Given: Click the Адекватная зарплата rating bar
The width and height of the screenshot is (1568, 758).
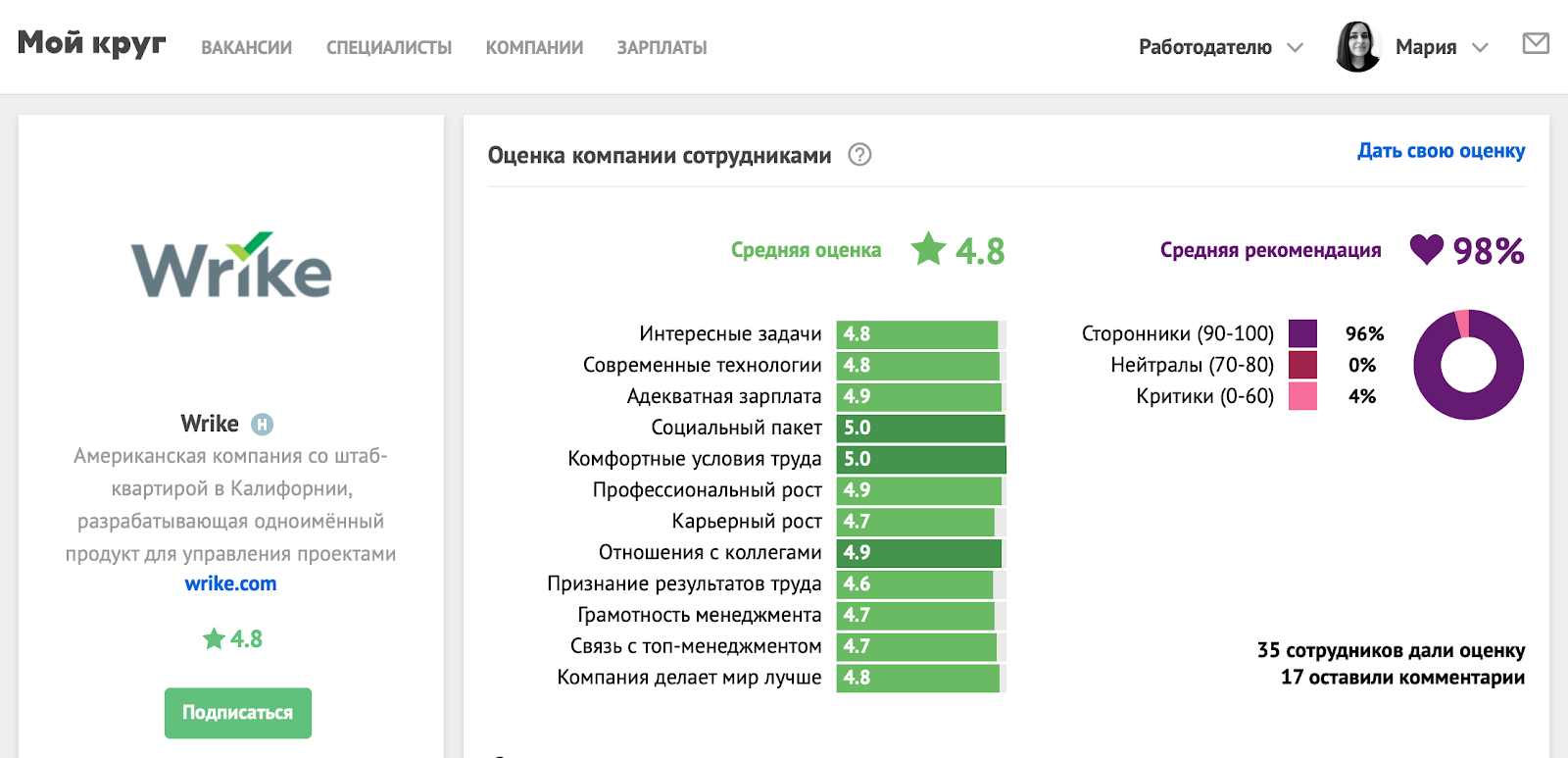Looking at the screenshot, I should [920, 397].
